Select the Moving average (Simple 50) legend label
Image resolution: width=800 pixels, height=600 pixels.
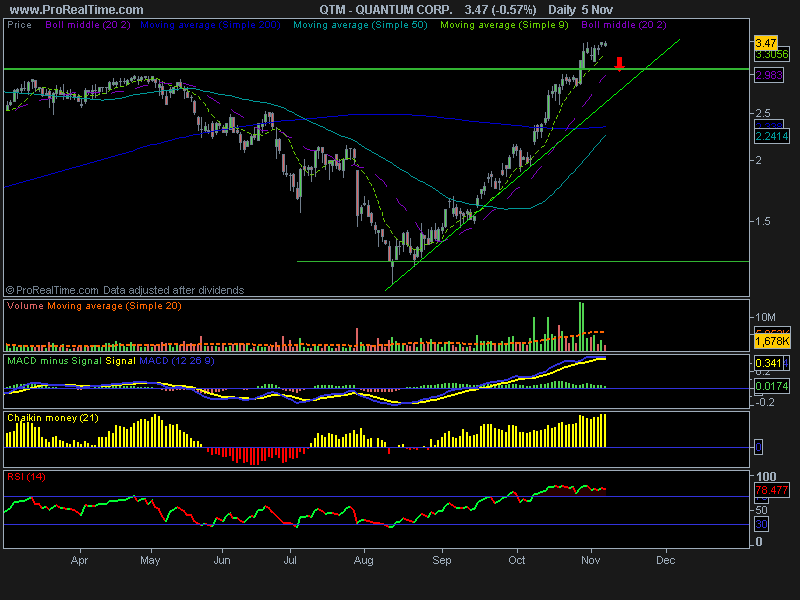pyautogui.click(x=360, y=24)
